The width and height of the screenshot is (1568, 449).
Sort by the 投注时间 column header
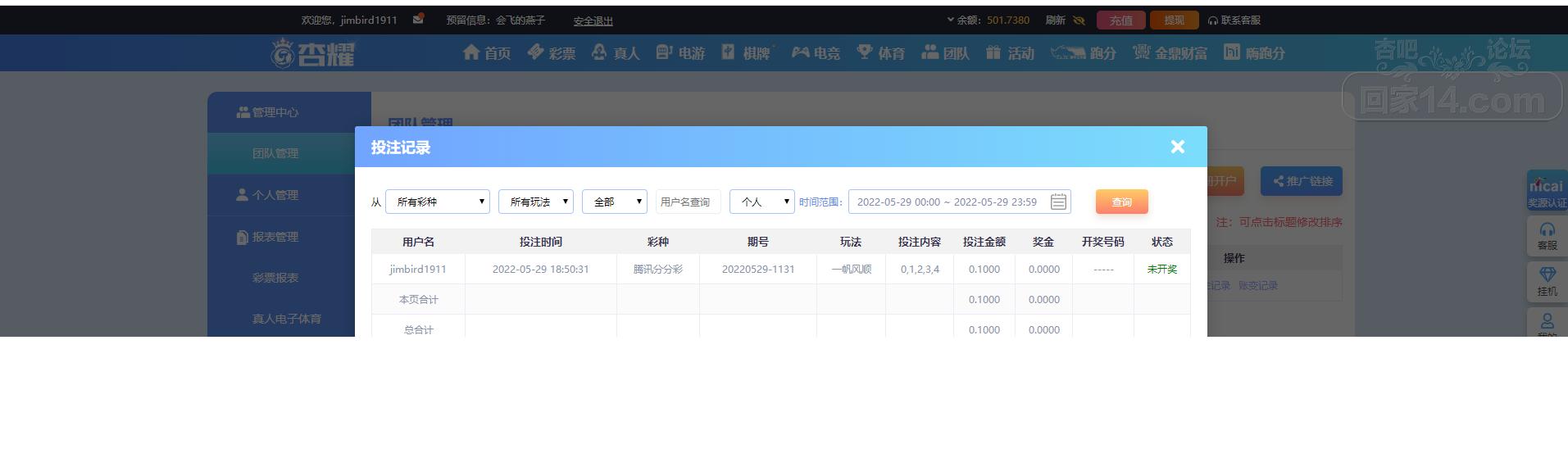[541, 242]
